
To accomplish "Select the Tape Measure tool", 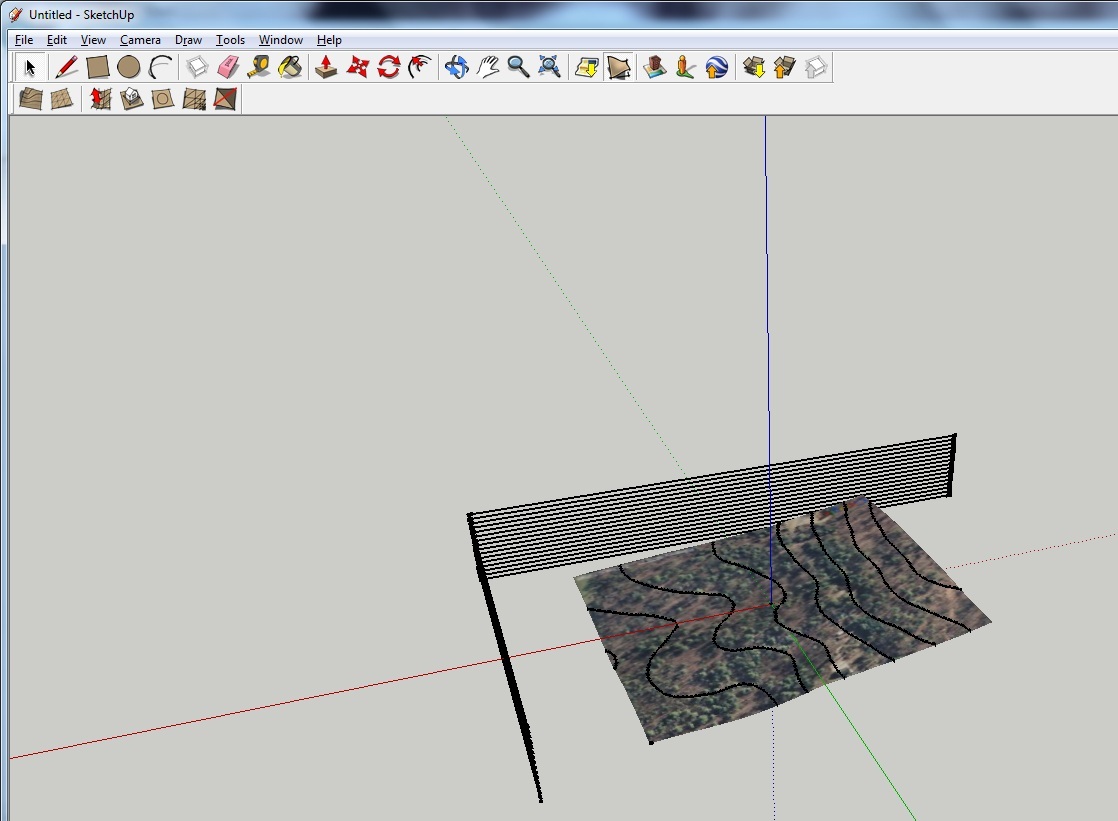I will click(259, 67).
